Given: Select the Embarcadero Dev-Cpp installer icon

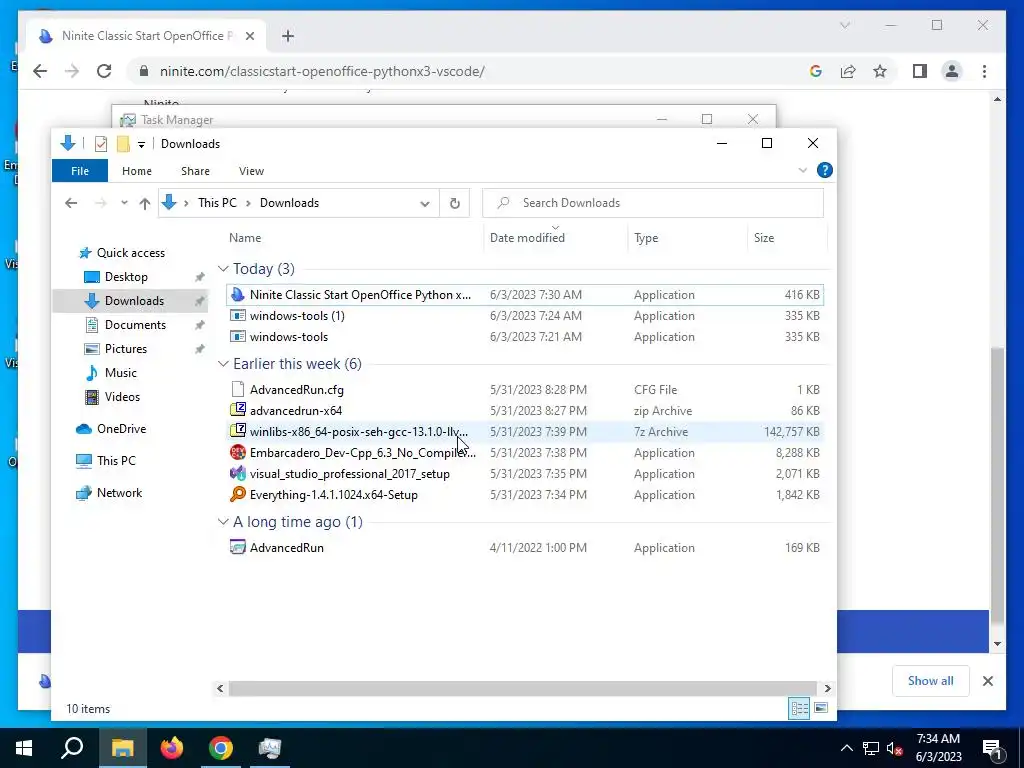Looking at the screenshot, I should point(238,453).
